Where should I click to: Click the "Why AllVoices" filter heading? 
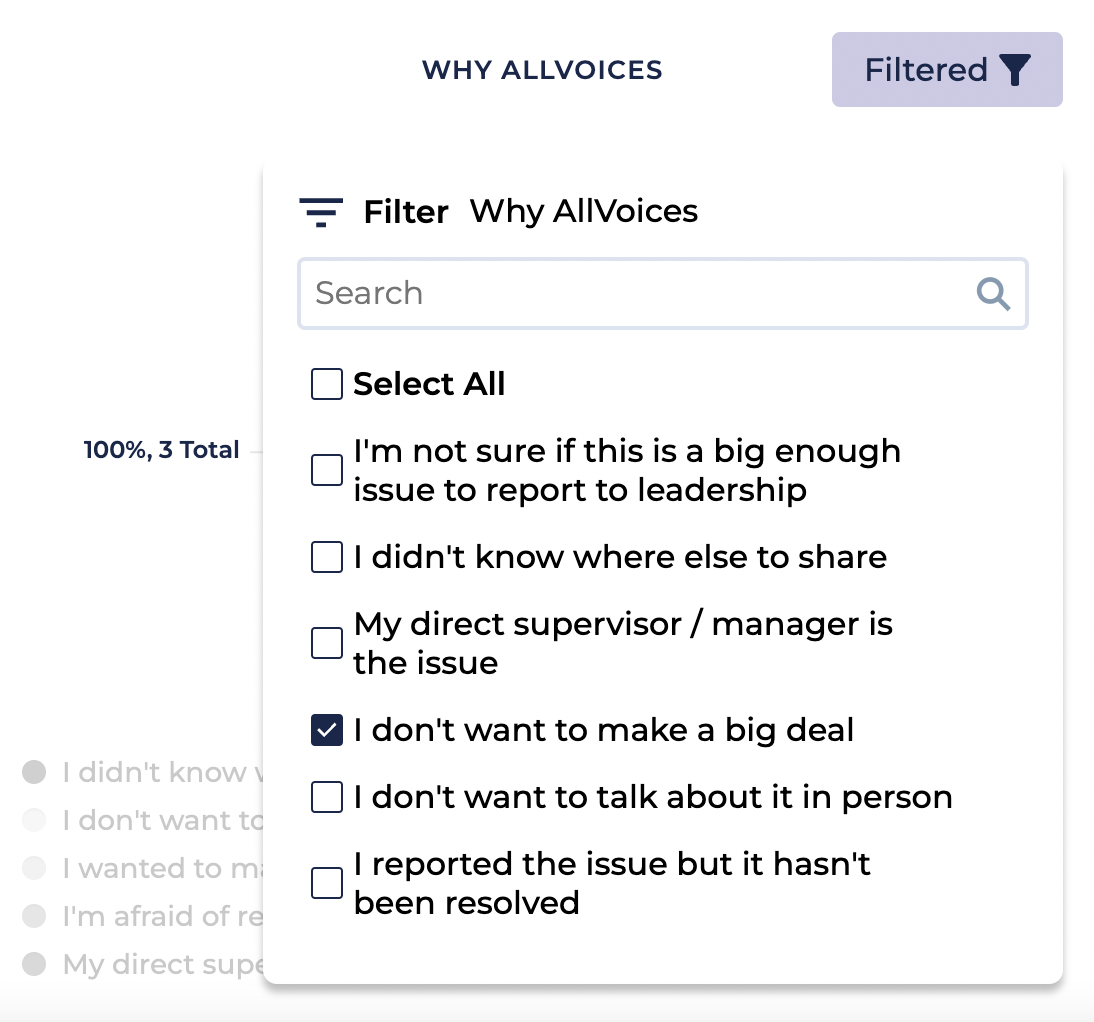pyautogui.click(x=584, y=212)
